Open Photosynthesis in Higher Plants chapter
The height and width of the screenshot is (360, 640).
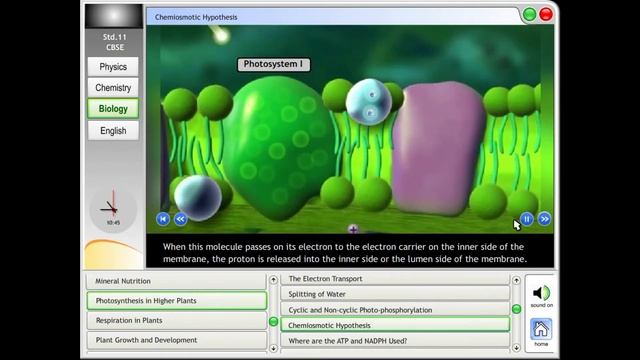(177, 301)
